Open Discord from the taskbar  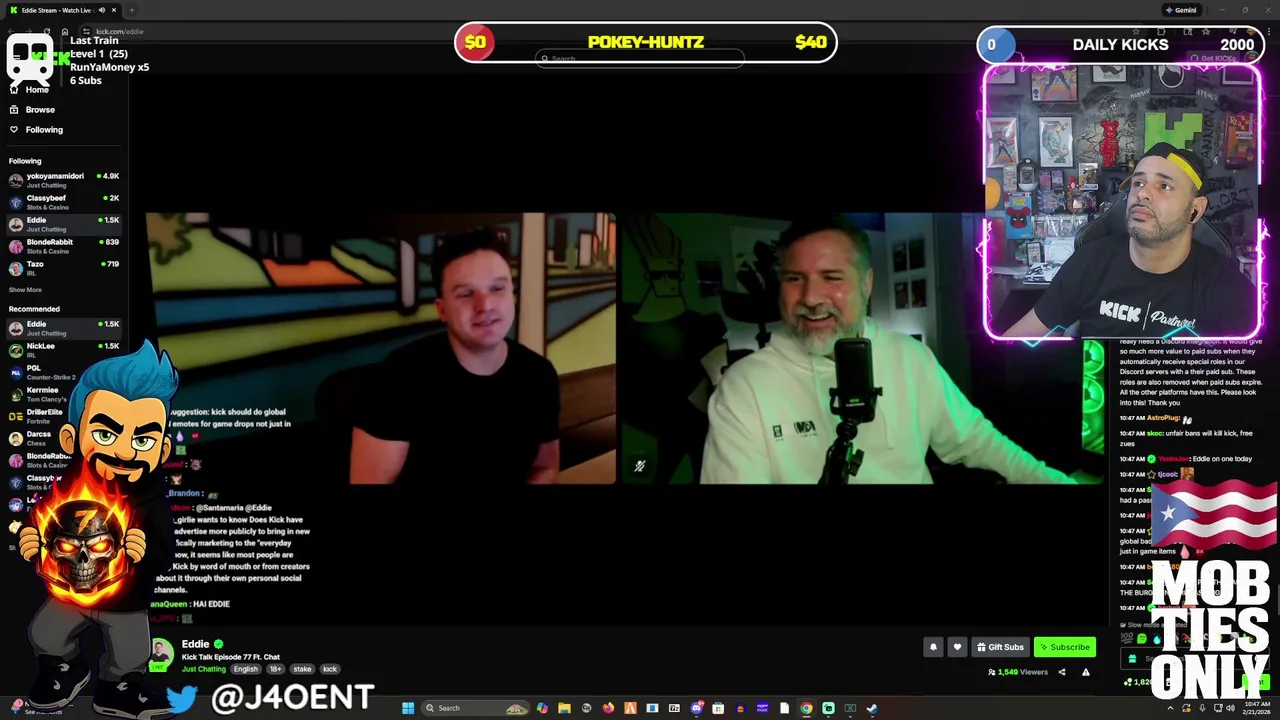click(x=697, y=708)
